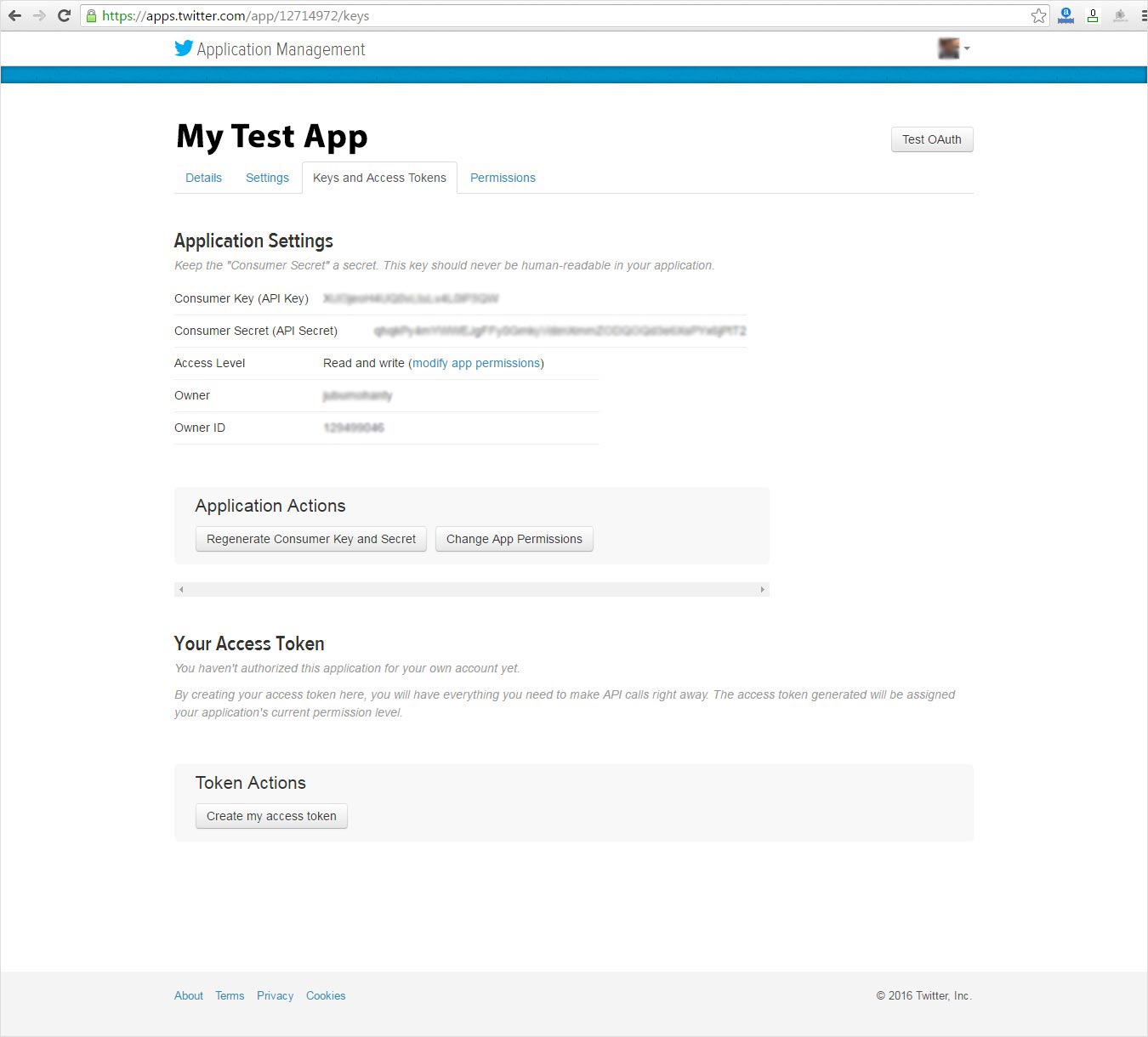The width and height of the screenshot is (1148, 1037).
Task: Click the green padlock security icon
Action: point(91,15)
